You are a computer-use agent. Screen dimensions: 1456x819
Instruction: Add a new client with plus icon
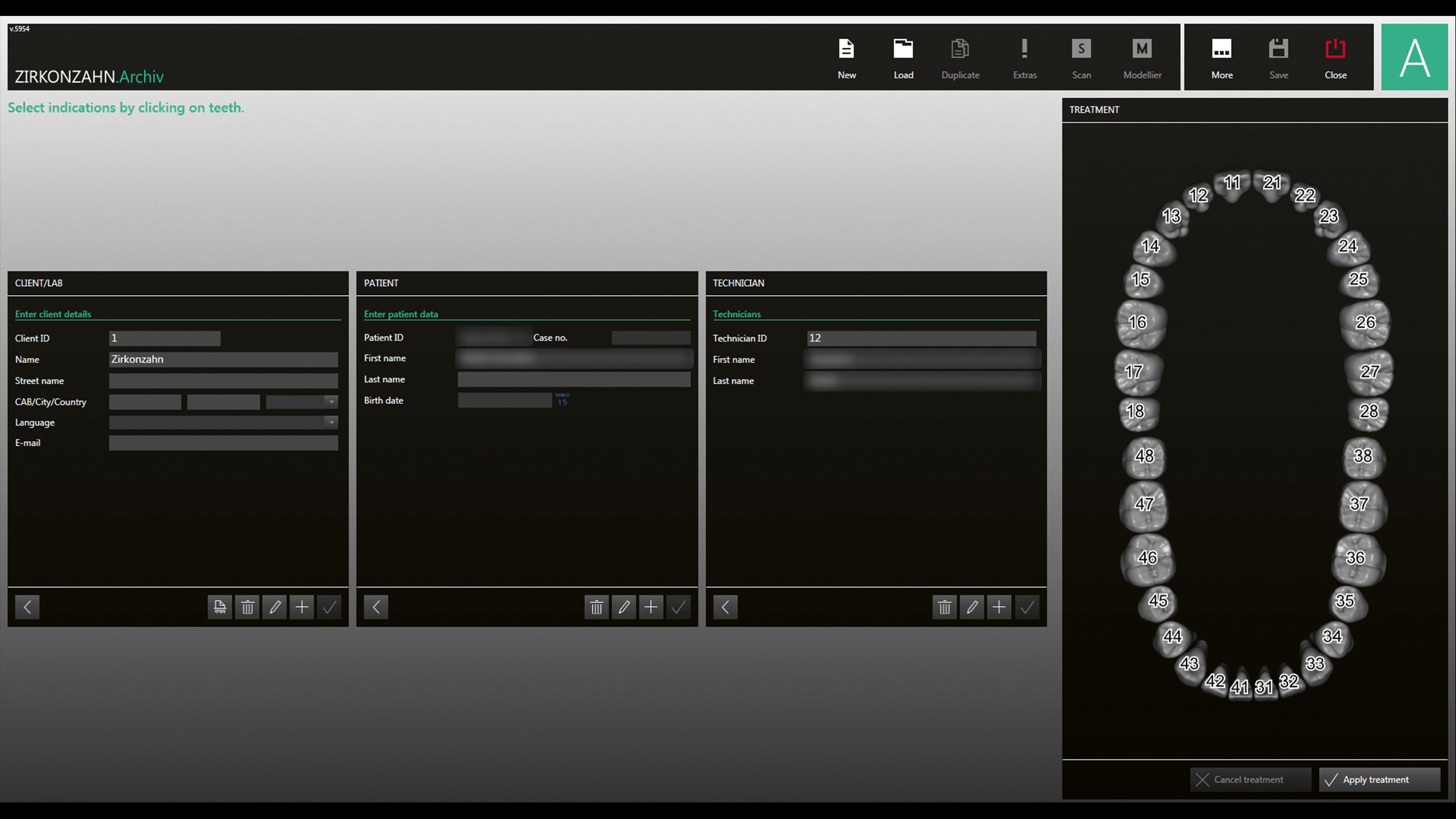point(302,607)
